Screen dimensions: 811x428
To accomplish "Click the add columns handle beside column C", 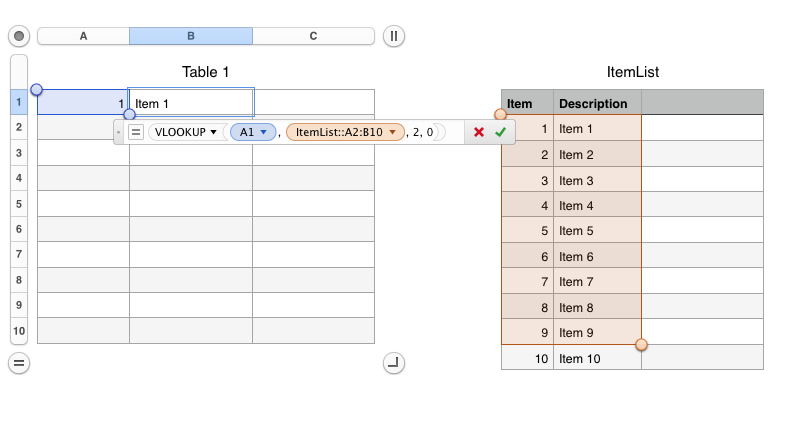I will pyautogui.click(x=394, y=36).
